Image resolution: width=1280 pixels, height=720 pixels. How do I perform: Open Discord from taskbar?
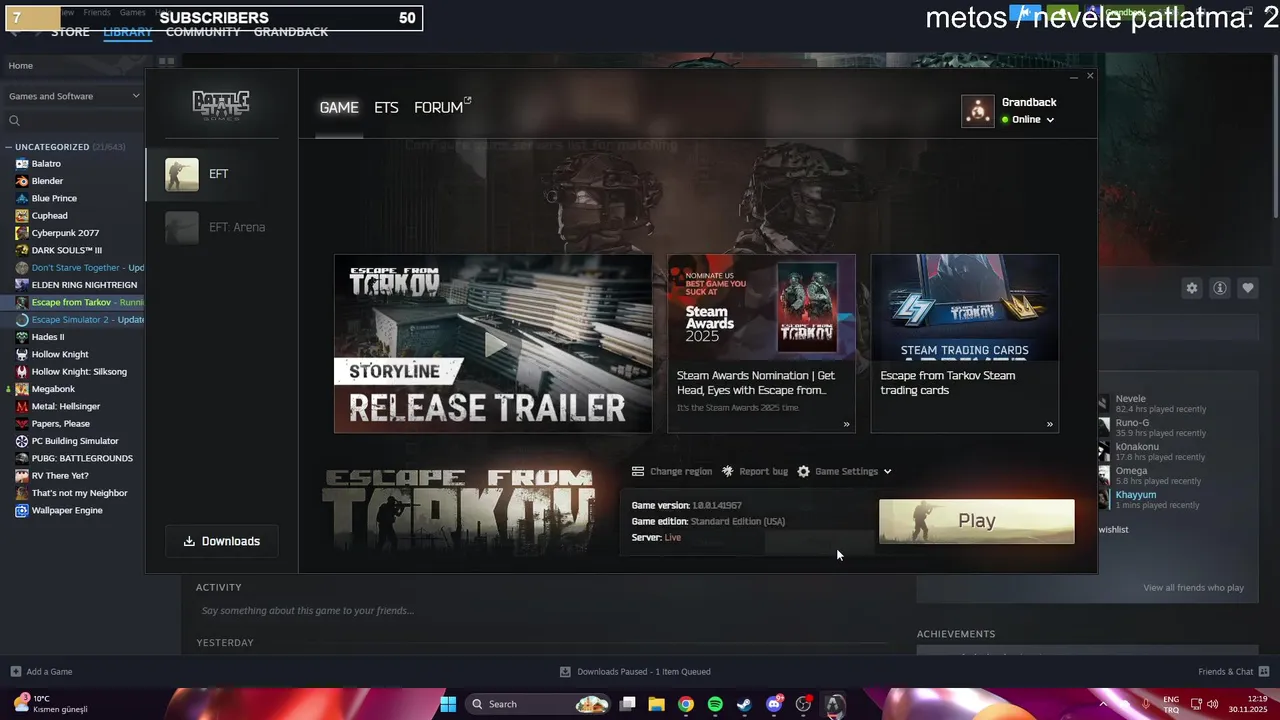click(774, 704)
